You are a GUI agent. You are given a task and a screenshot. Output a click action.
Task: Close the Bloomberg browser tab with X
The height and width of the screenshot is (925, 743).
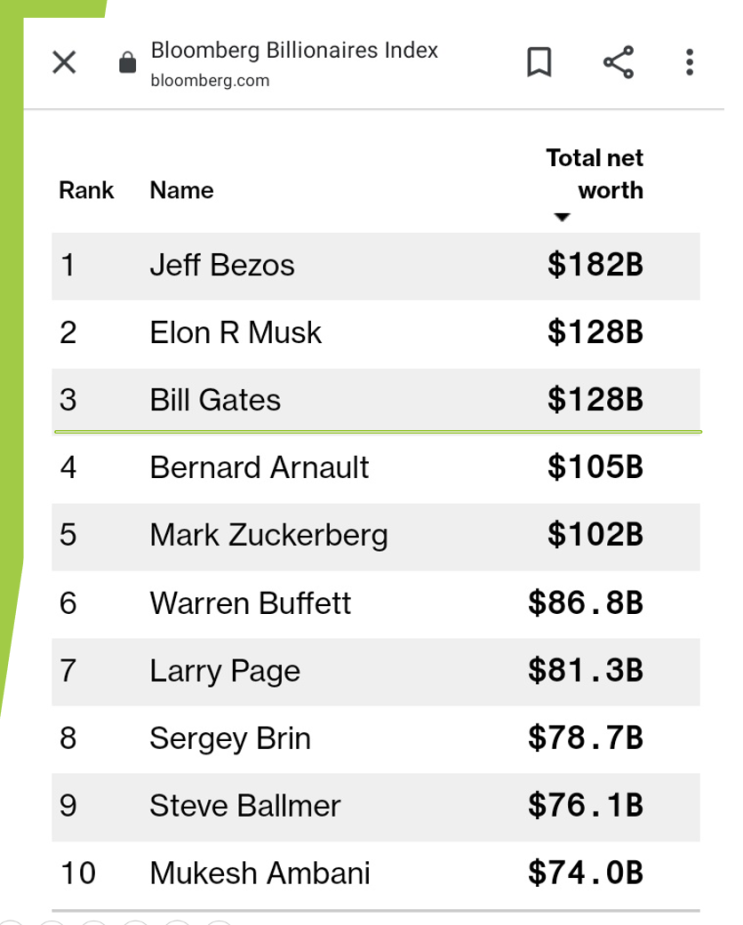64,62
